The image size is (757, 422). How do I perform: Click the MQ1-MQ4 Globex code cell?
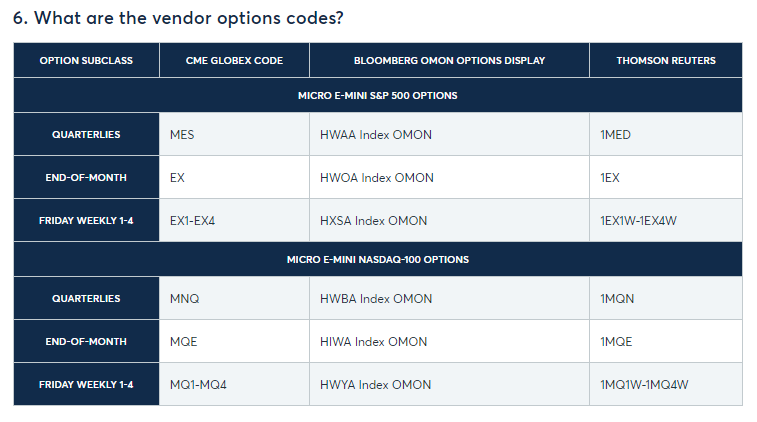198,385
